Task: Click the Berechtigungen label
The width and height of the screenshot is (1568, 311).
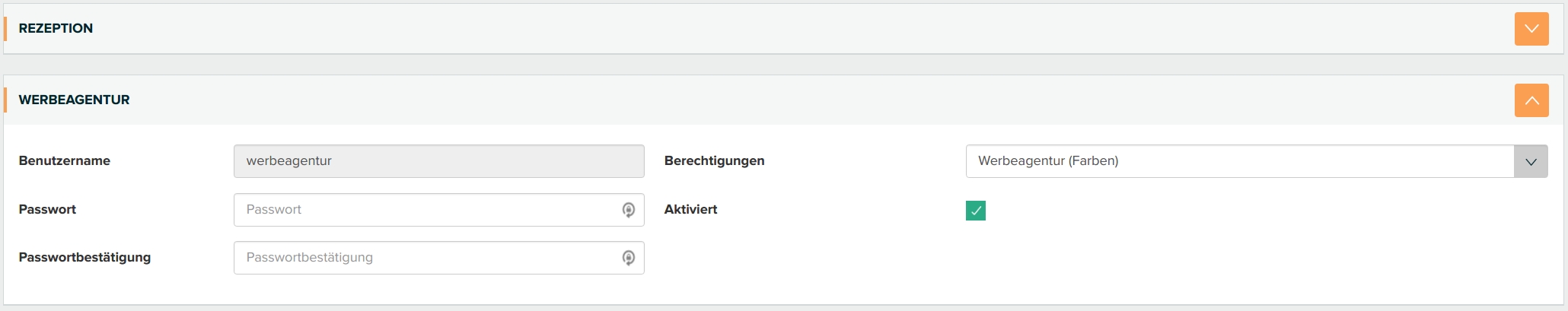Action: click(x=714, y=160)
